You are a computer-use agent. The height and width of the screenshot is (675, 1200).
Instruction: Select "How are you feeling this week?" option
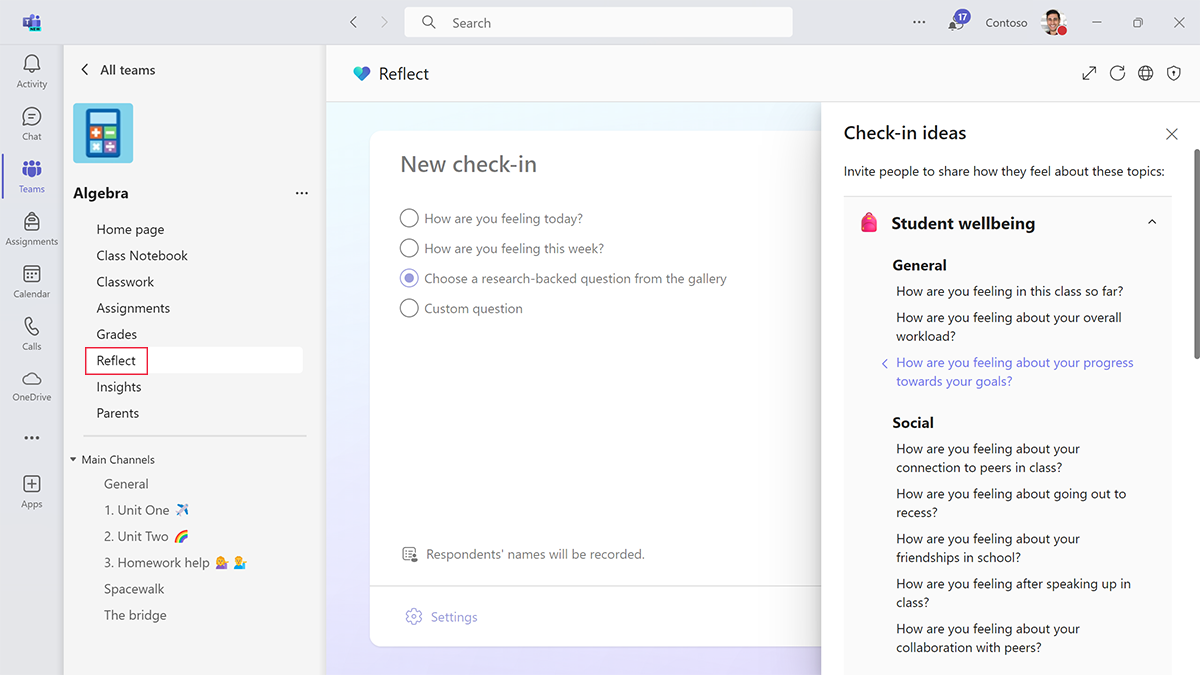tap(409, 248)
